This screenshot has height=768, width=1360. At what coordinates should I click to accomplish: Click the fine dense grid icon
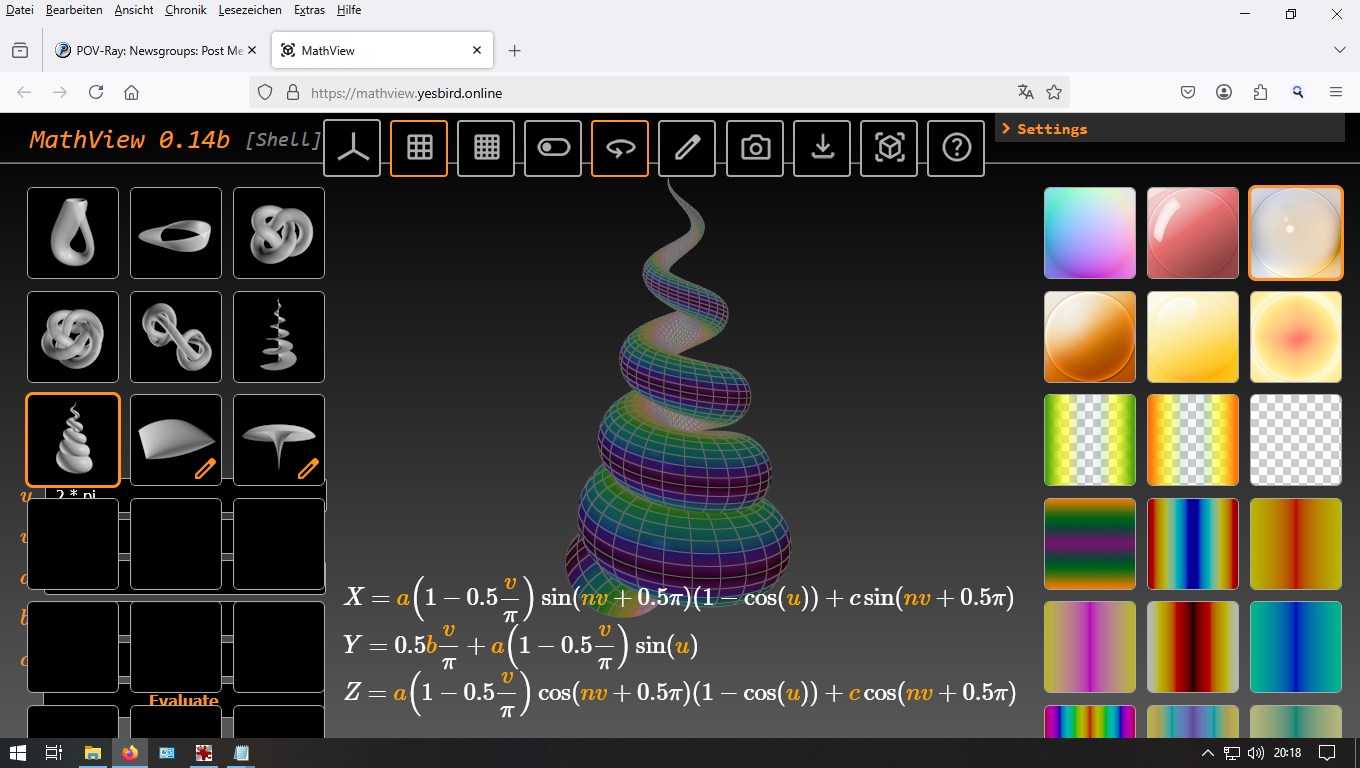point(486,148)
